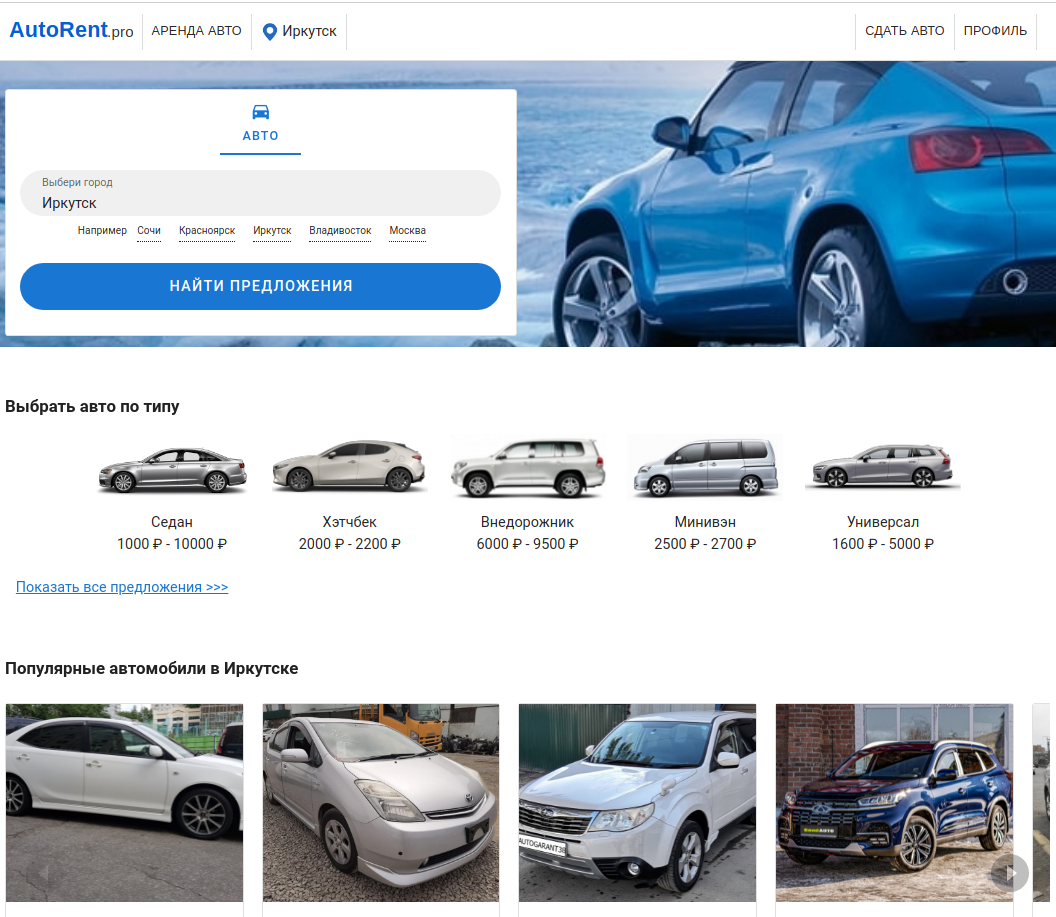Pick Москва from example cities
This screenshot has height=917, width=1056.
(407, 231)
